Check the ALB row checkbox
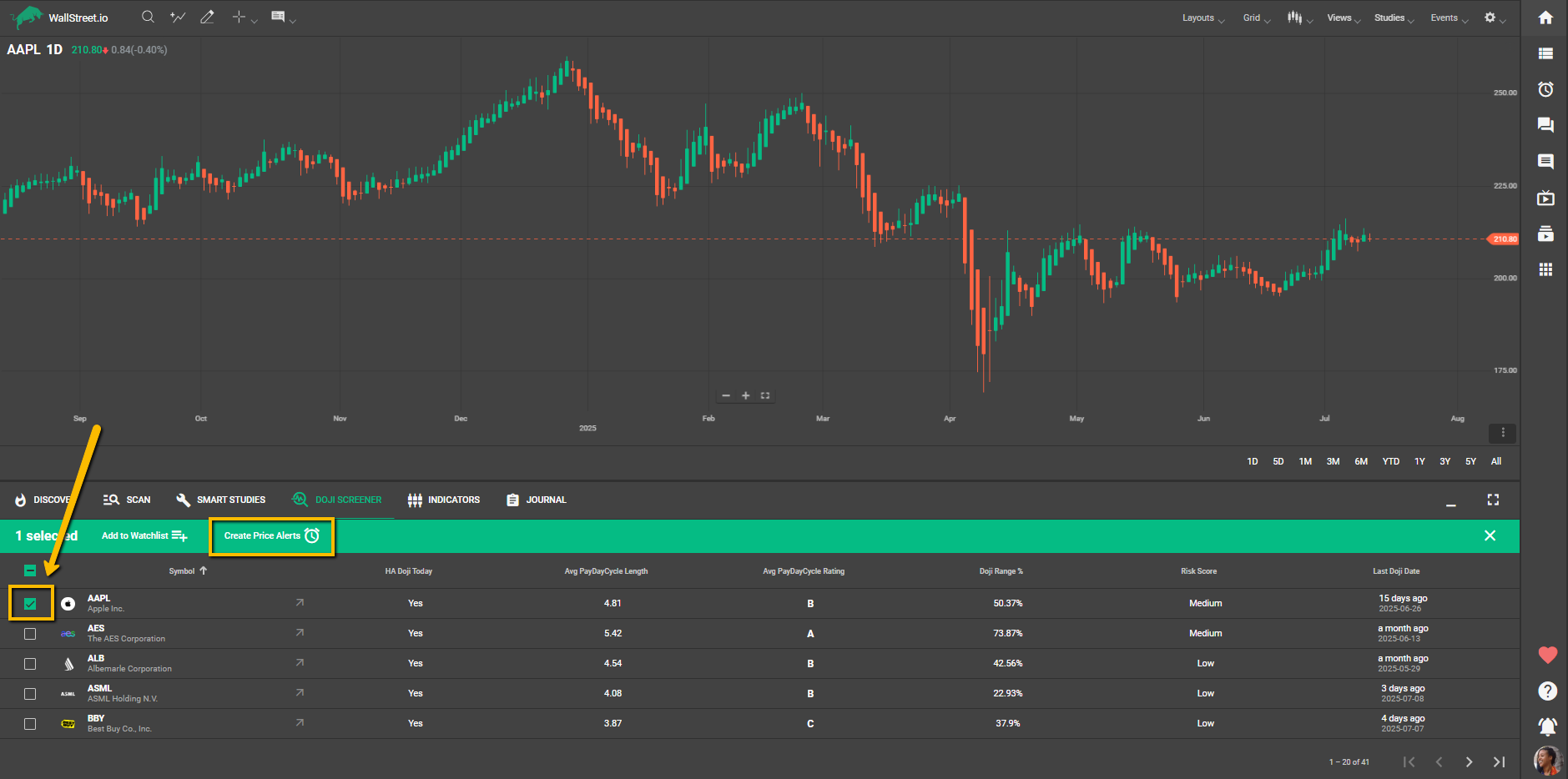 pyautogui.click(x=30, y=664)
